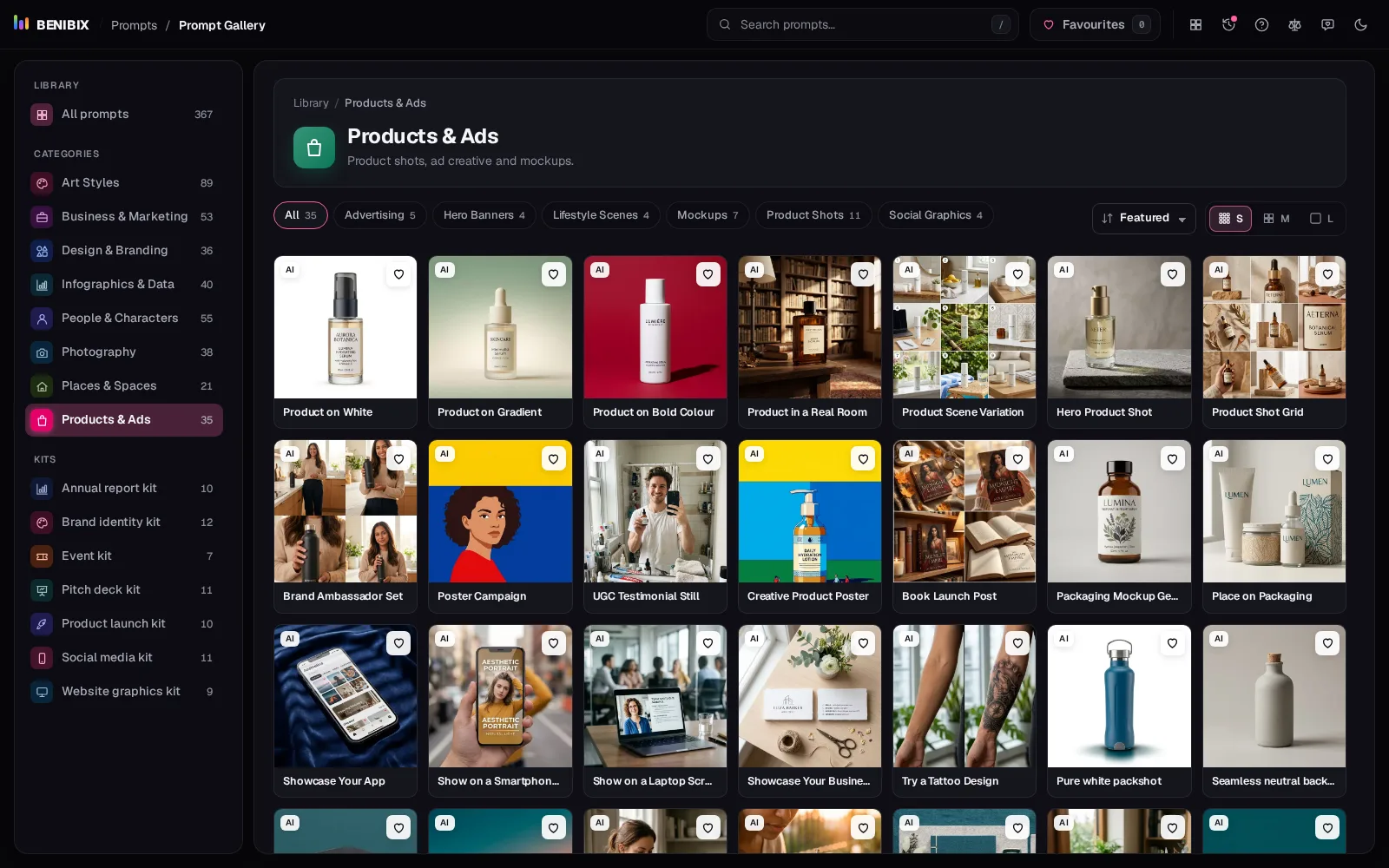The width and height of the screenshot is (1389, 868).
Task: Filter by Product Shots
Action: (x=813, y=215)
